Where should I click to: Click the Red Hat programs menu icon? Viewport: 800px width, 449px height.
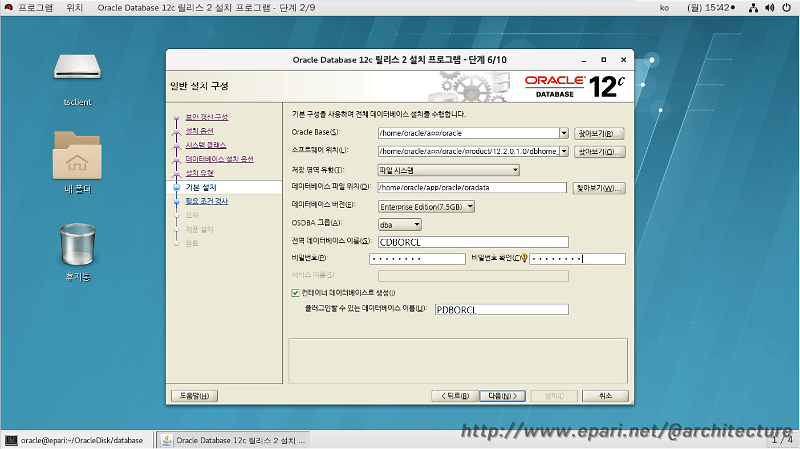pyautogui.click(x=9, y=8)
